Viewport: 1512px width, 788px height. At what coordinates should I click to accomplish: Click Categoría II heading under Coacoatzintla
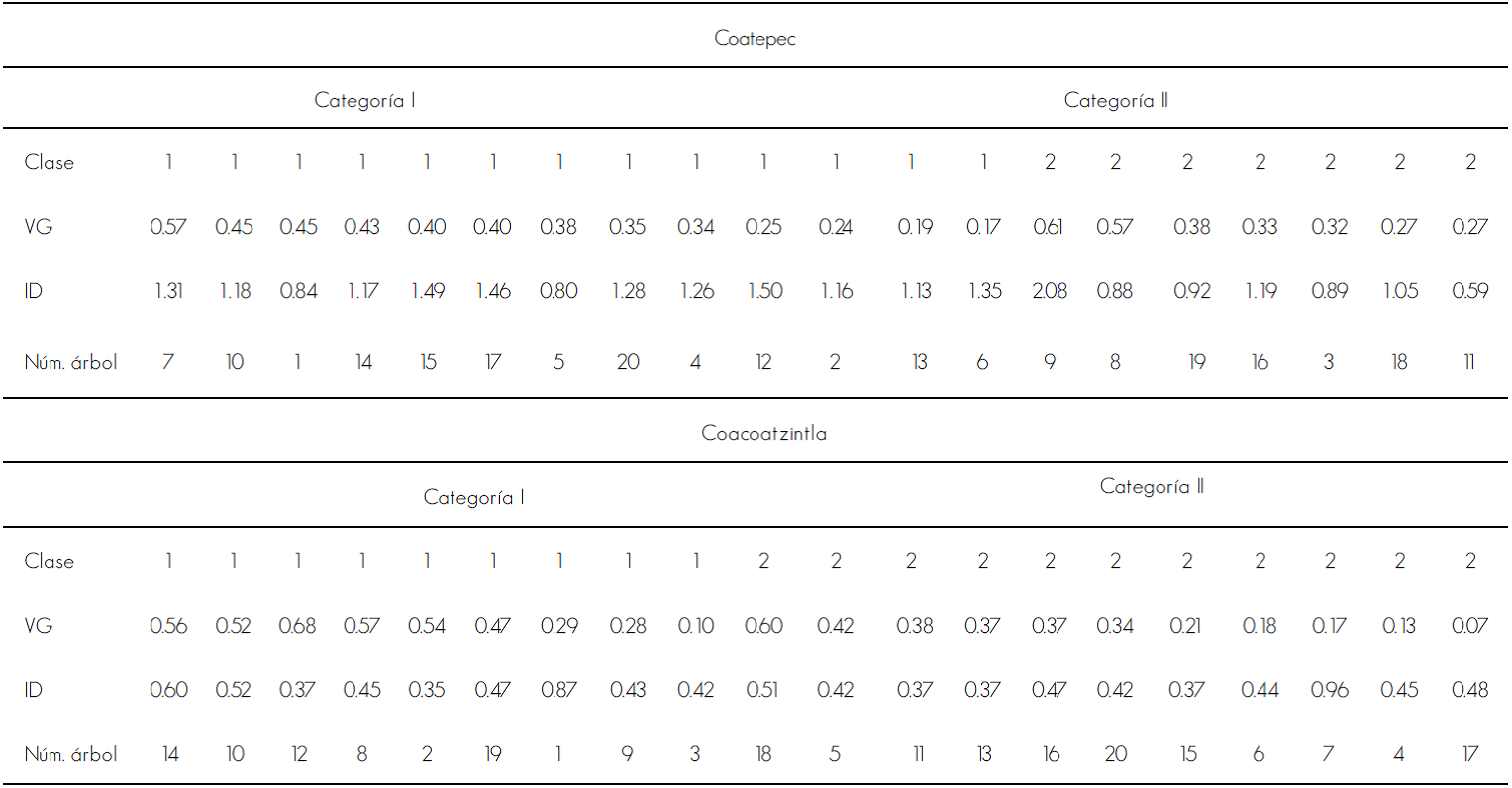tap(1151, 486)
